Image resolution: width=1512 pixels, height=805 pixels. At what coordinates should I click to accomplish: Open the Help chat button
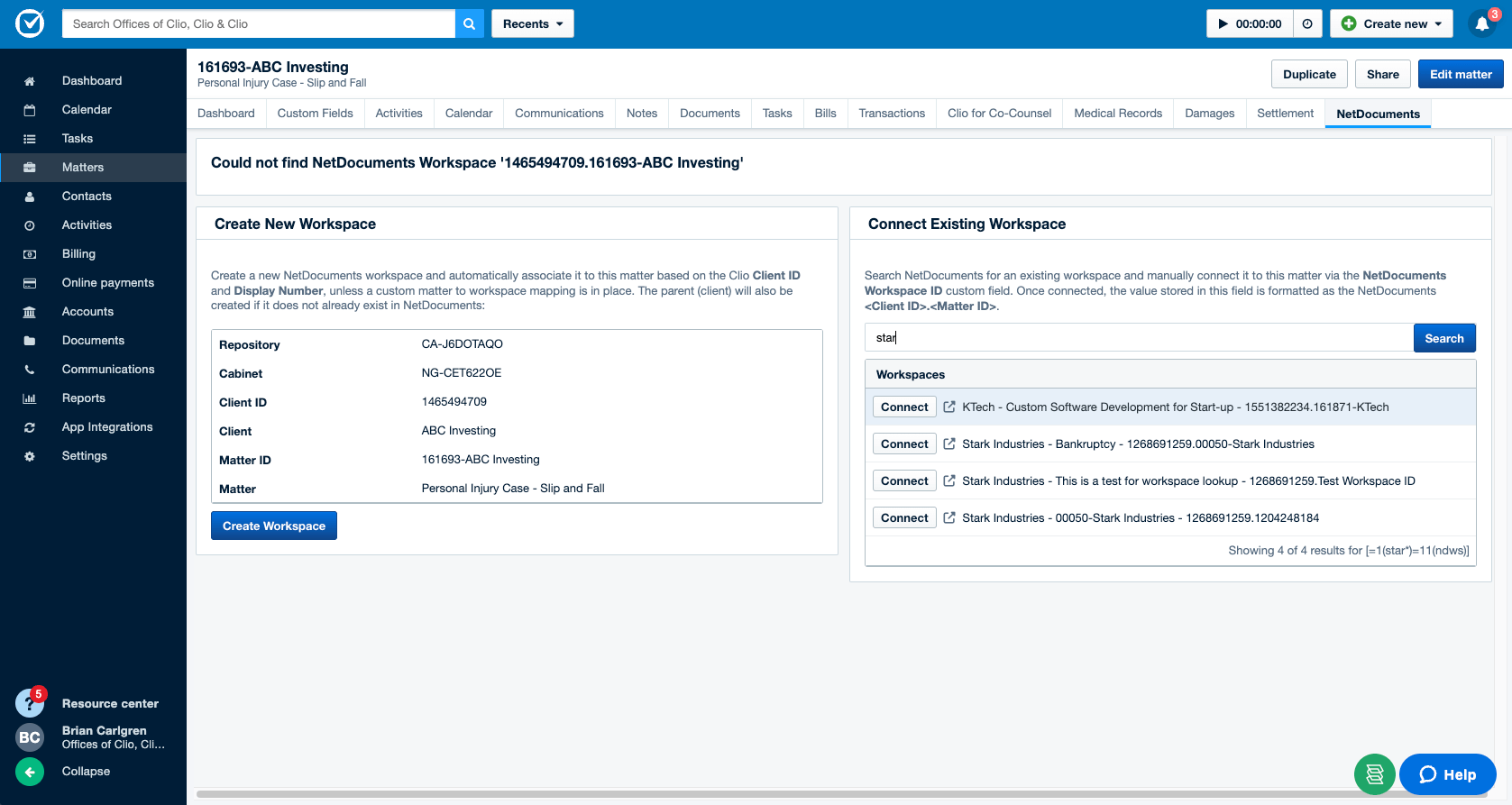(1448, 774)
